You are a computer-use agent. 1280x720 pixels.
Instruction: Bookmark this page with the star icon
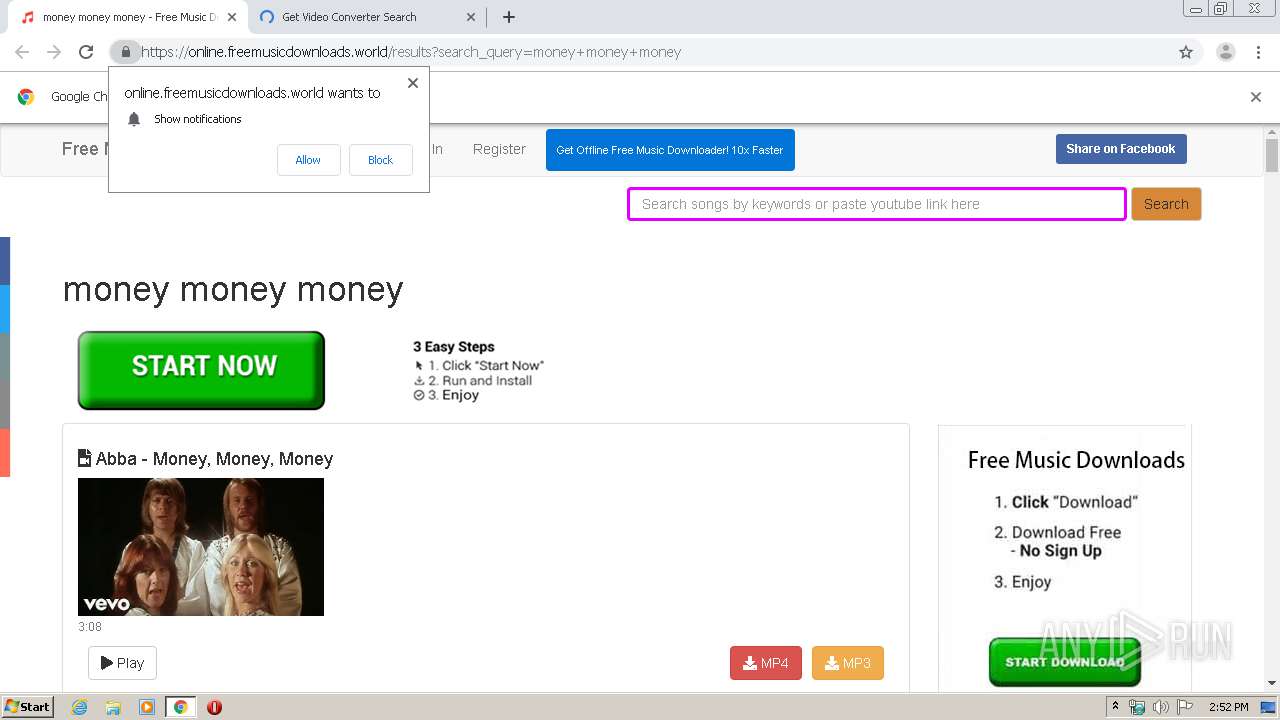(x=1186, y=52)
